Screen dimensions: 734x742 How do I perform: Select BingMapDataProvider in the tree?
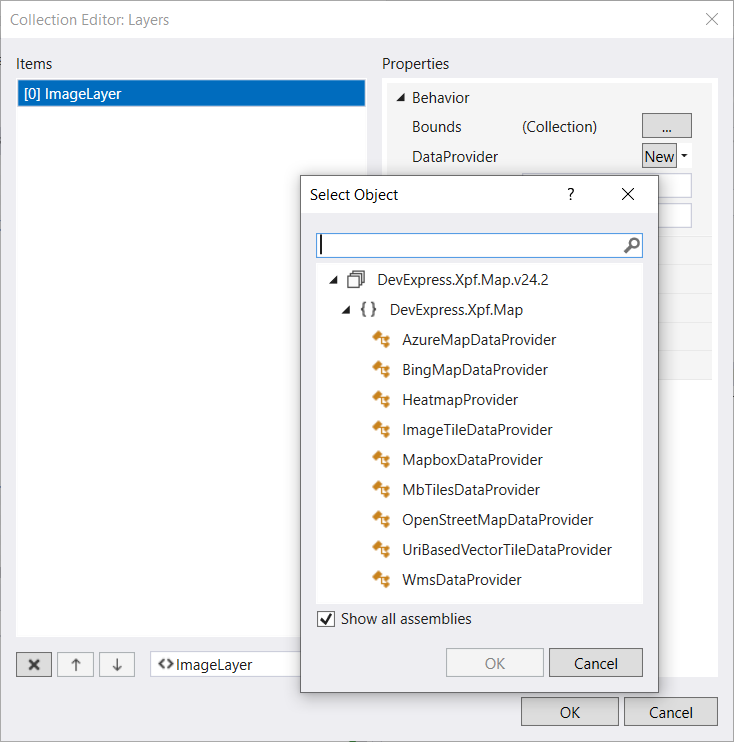click(x=475, y=370)
